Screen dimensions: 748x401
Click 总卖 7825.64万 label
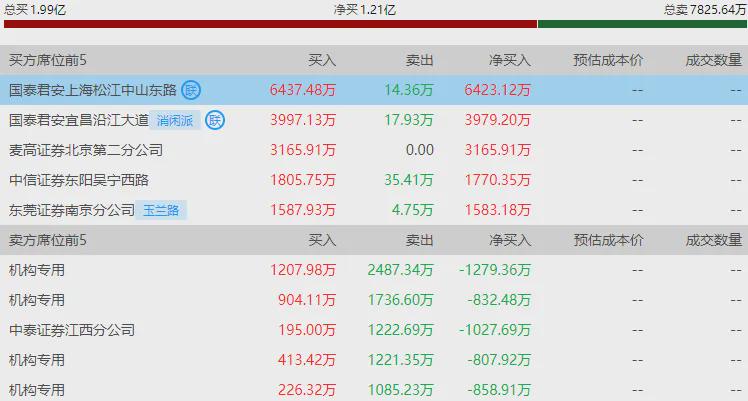click(x=705, y=10)
